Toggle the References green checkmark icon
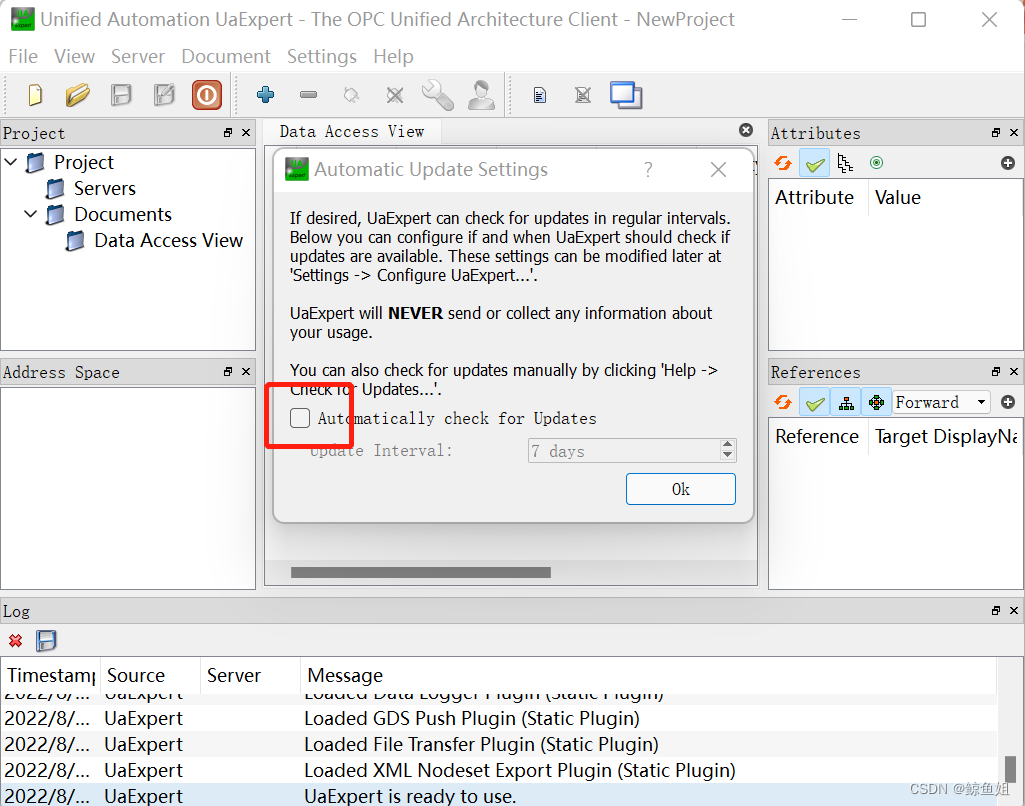 [815, 403]
